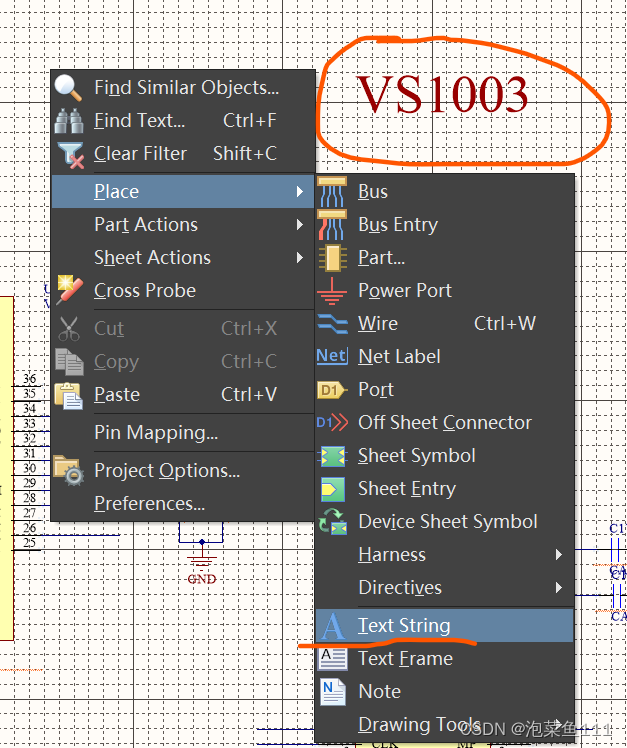
Task: Click the Clear Filter funnel icon
Action: [x=71, y=155]
